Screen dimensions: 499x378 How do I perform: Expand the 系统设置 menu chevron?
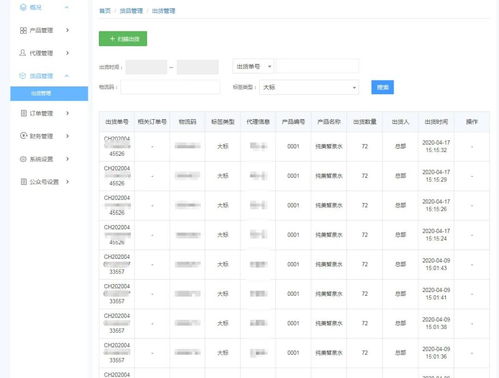(67, 159)
